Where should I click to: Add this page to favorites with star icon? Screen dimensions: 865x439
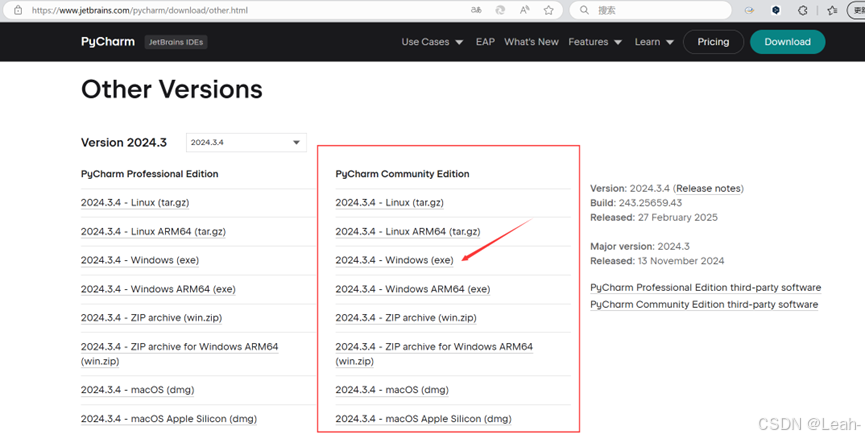(x=548, y=10)
